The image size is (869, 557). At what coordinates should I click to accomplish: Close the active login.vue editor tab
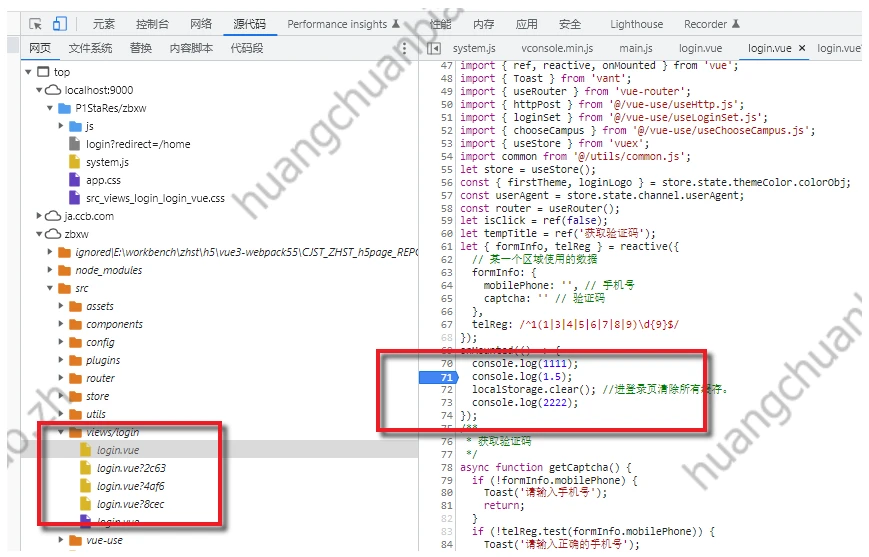coord(802,48)
